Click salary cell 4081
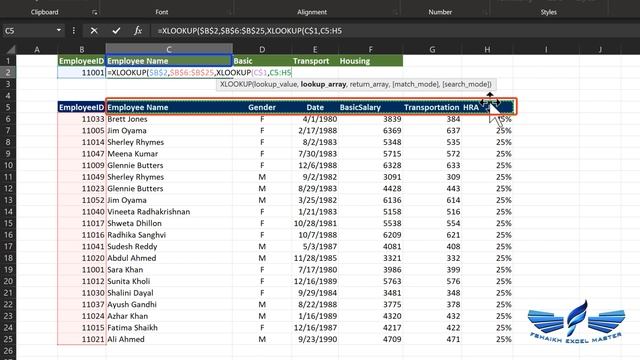 (x=370, y=247)
